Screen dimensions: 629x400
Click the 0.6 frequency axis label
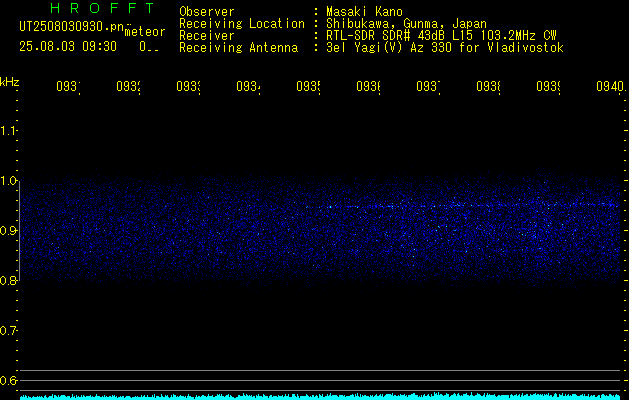(x=8, y=380)
